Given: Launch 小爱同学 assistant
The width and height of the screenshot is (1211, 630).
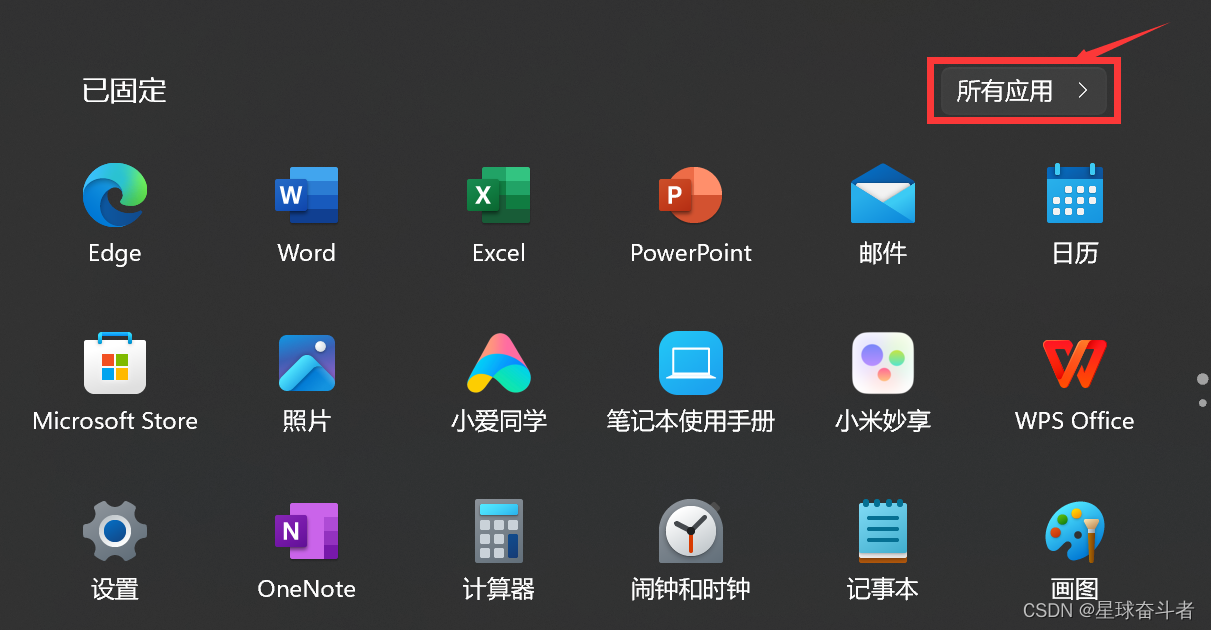Looking at the screenshot, I should (499, 363).
